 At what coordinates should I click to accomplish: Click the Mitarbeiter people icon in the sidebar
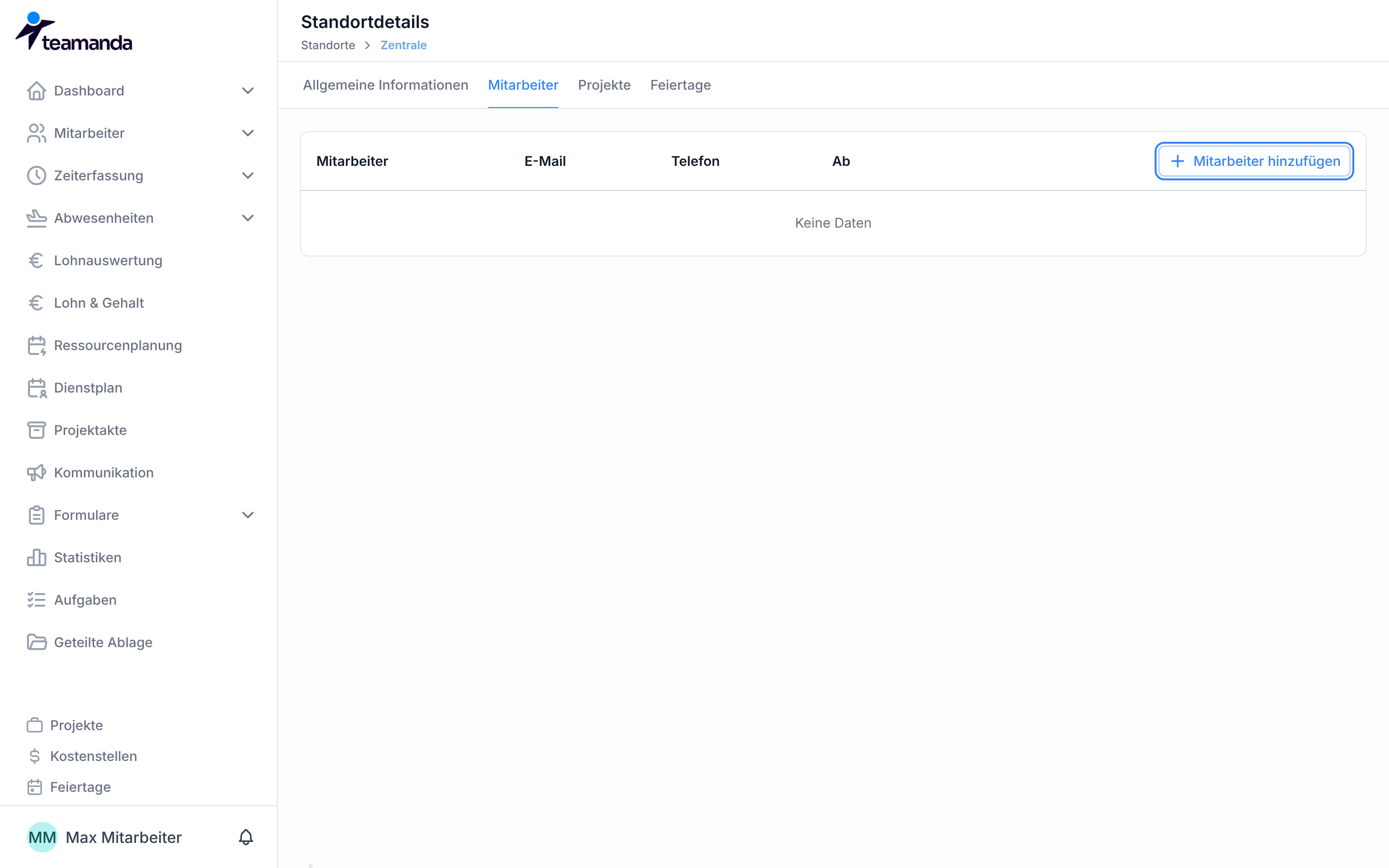(36, 133)
